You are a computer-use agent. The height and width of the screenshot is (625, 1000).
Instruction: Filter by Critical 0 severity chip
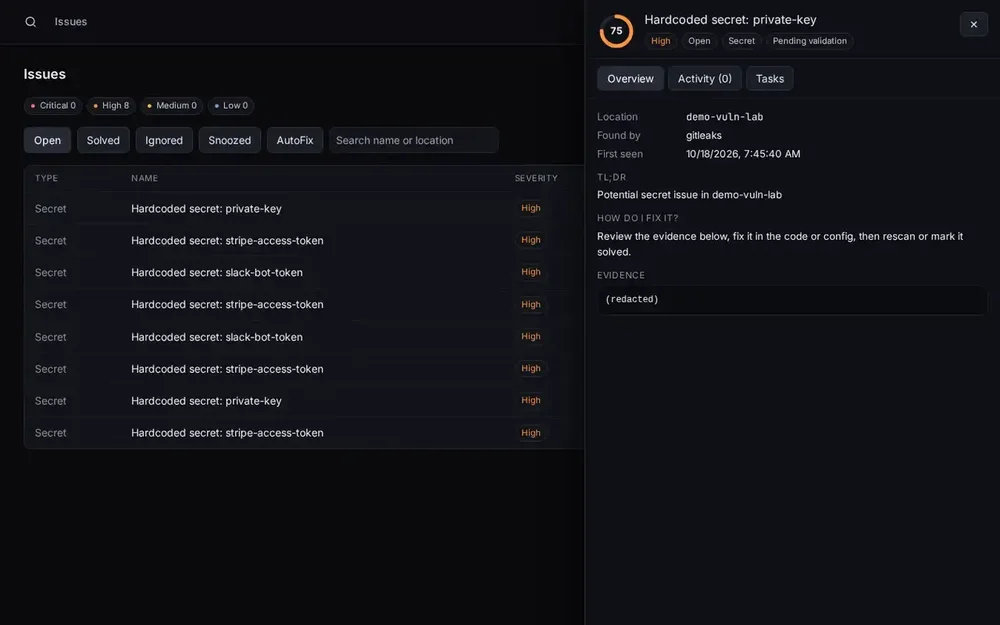click(x=53, y=105)
